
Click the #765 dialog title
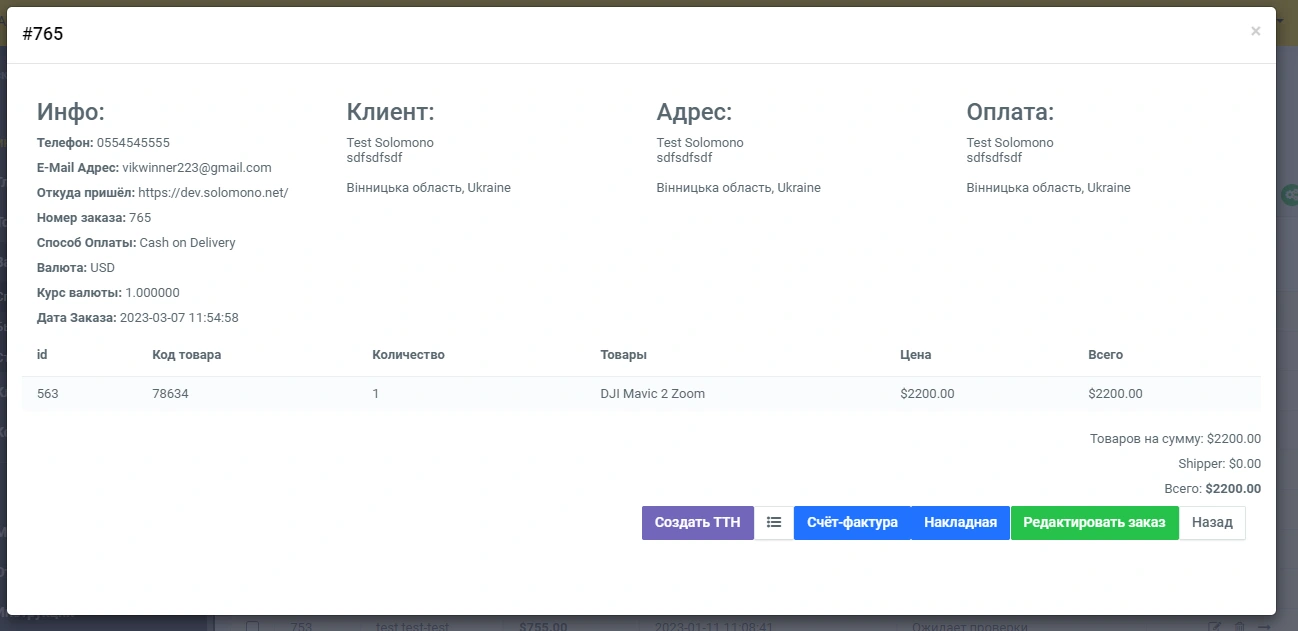point(43,34)
